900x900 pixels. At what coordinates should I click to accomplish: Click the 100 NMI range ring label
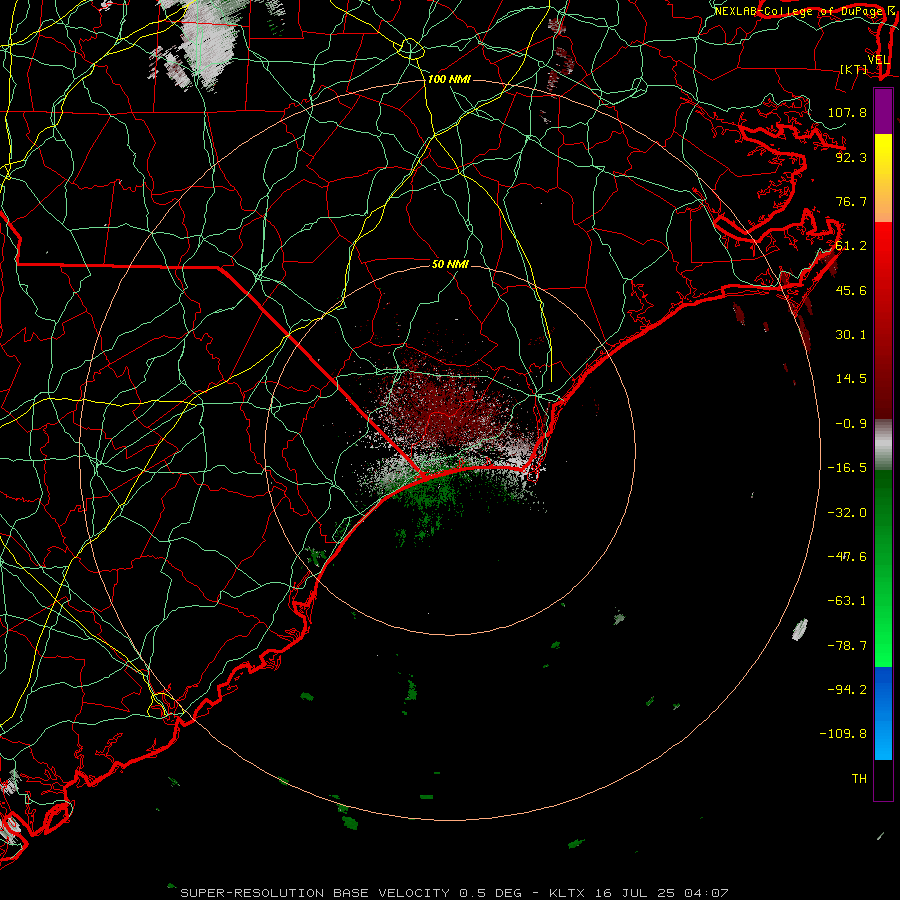449,79
